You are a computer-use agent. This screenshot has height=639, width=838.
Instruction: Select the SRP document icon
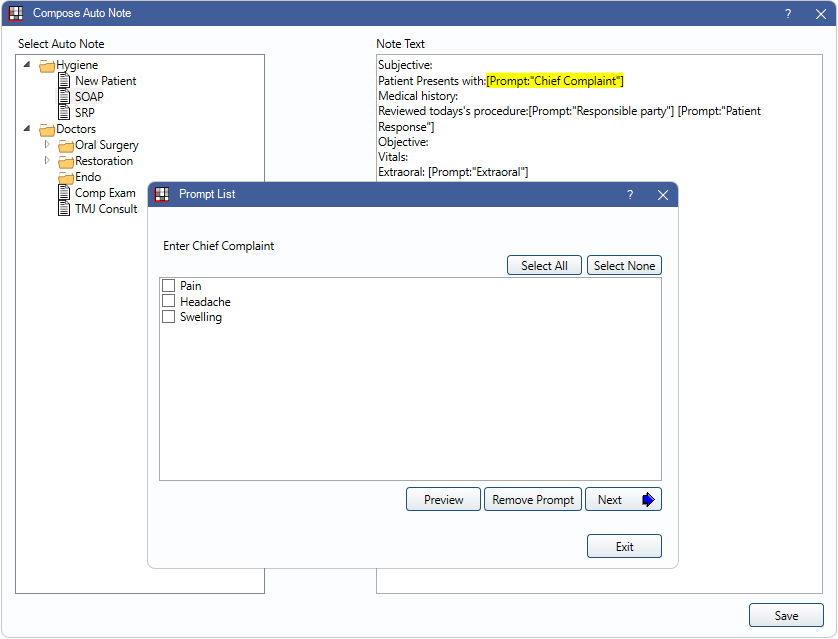pyautogui.click(x=65, y=113)
